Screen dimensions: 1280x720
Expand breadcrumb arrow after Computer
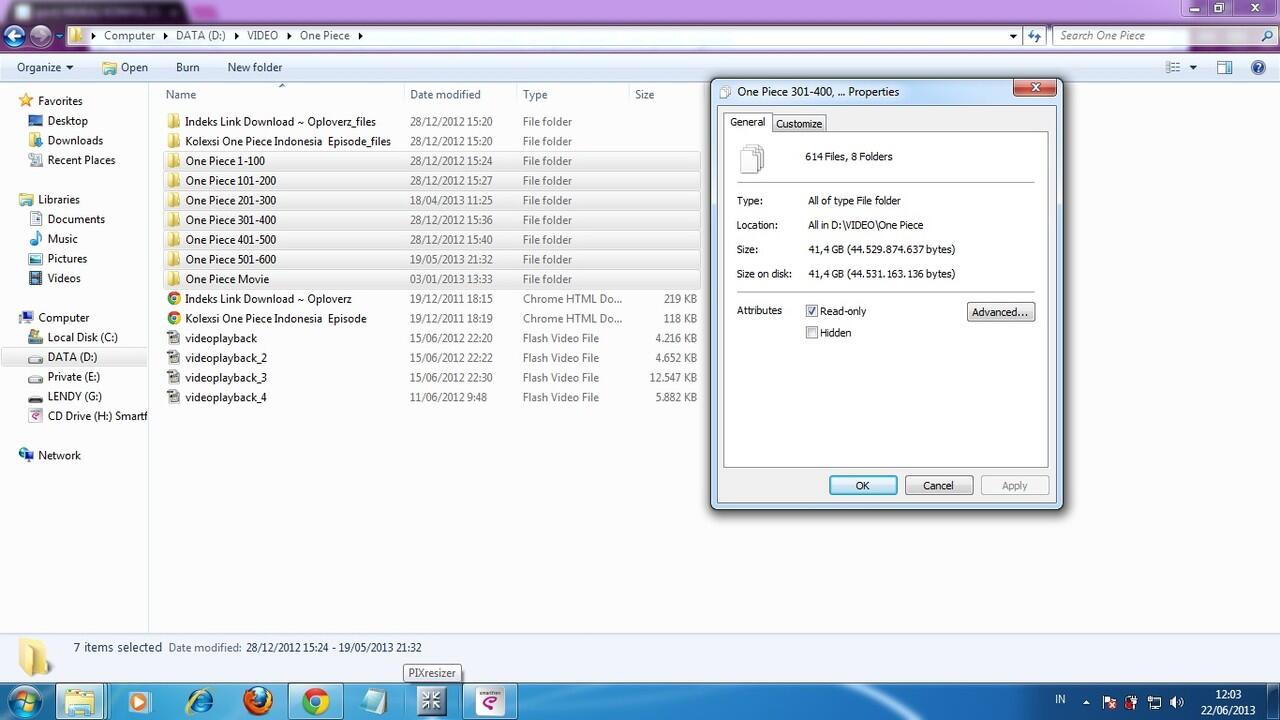(165, 36)
